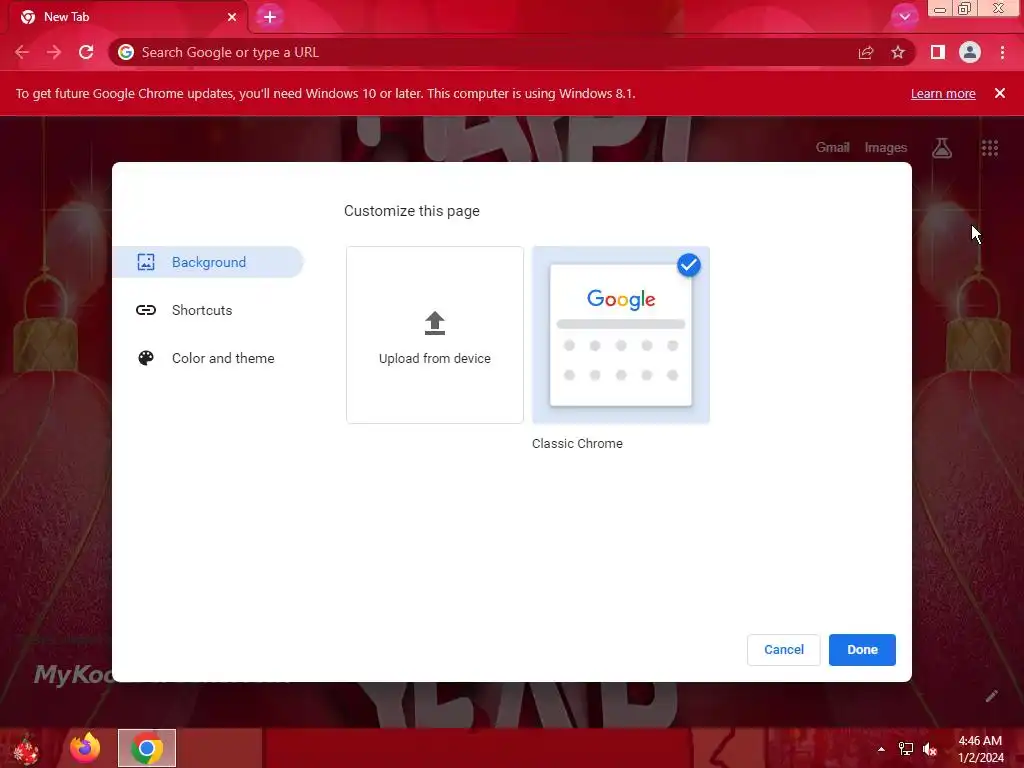Dismiss the Windows update info bar
The height and width of the screenshot is (768, 1024).
pyautogui.click(x=1000, y=93)
